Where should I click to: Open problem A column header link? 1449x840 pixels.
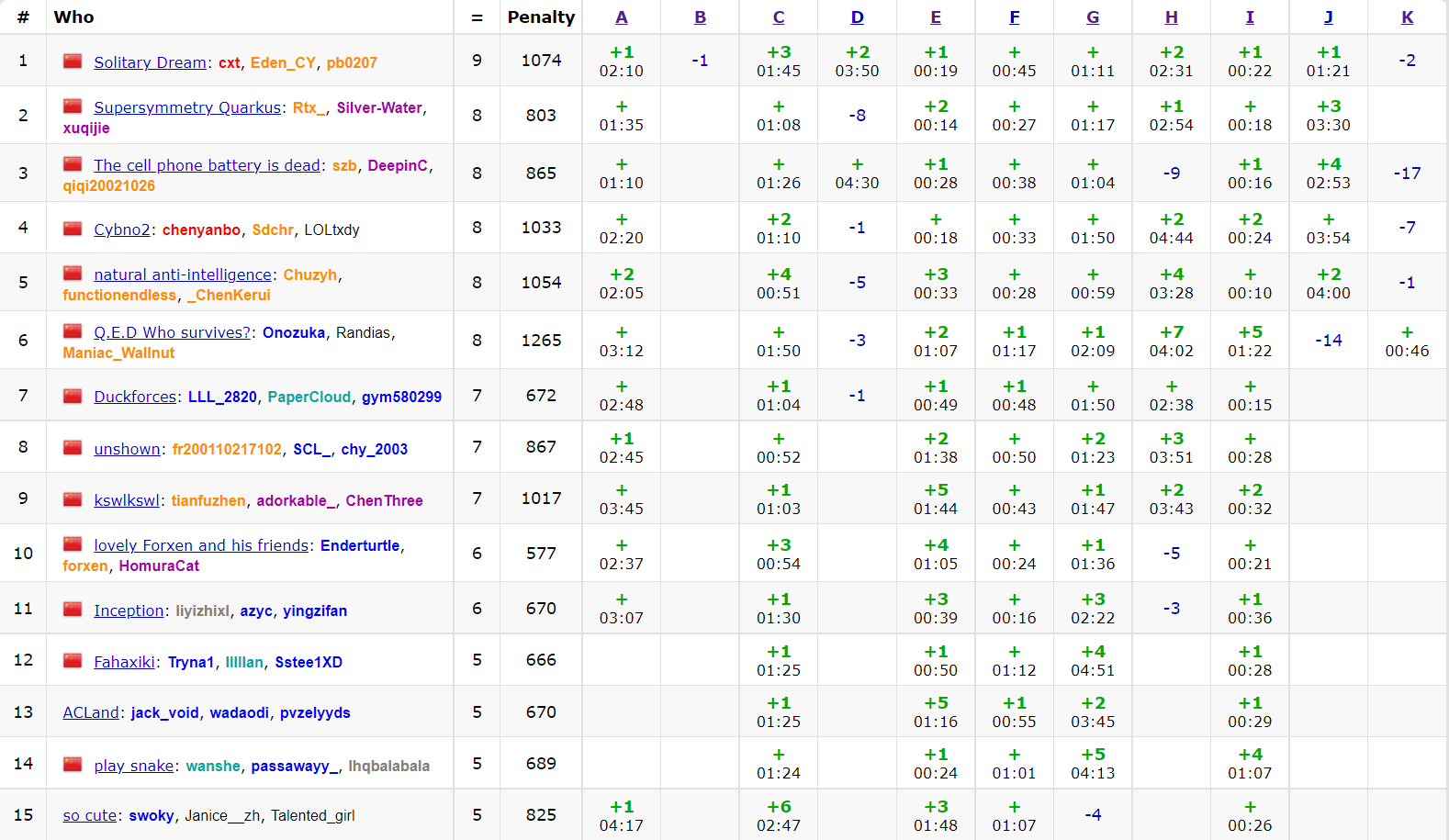[622, 17]
